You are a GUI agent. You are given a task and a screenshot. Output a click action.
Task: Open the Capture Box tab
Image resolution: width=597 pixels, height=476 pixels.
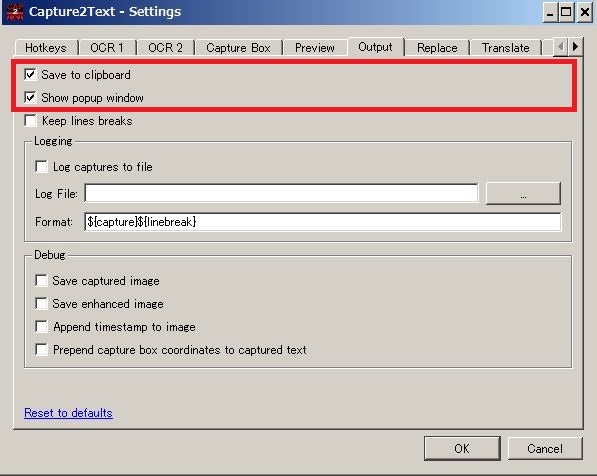pyautogui.click(x=238, y=48)
